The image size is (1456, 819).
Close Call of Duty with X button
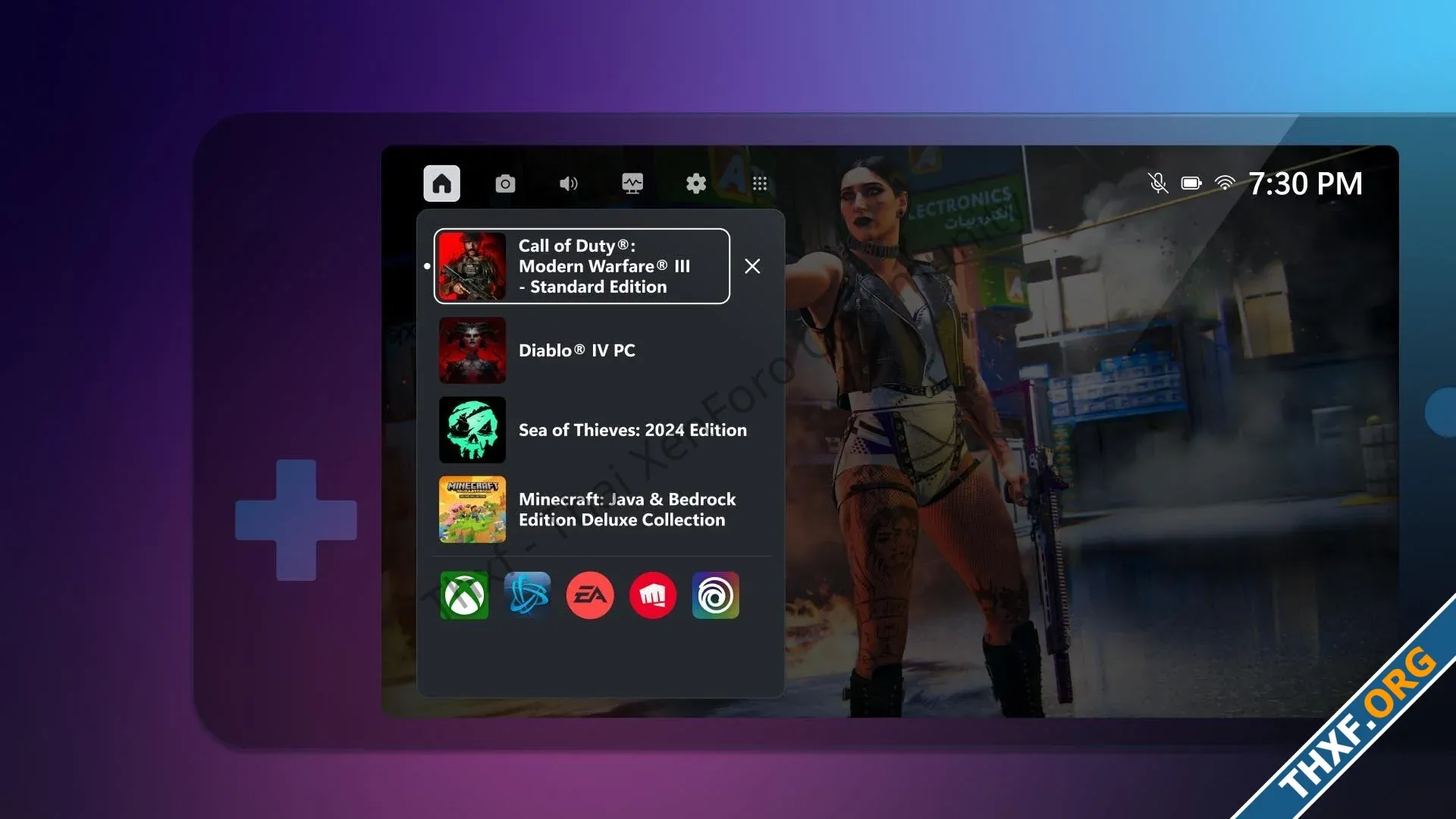pyautogui.click(x=752, y=266)
